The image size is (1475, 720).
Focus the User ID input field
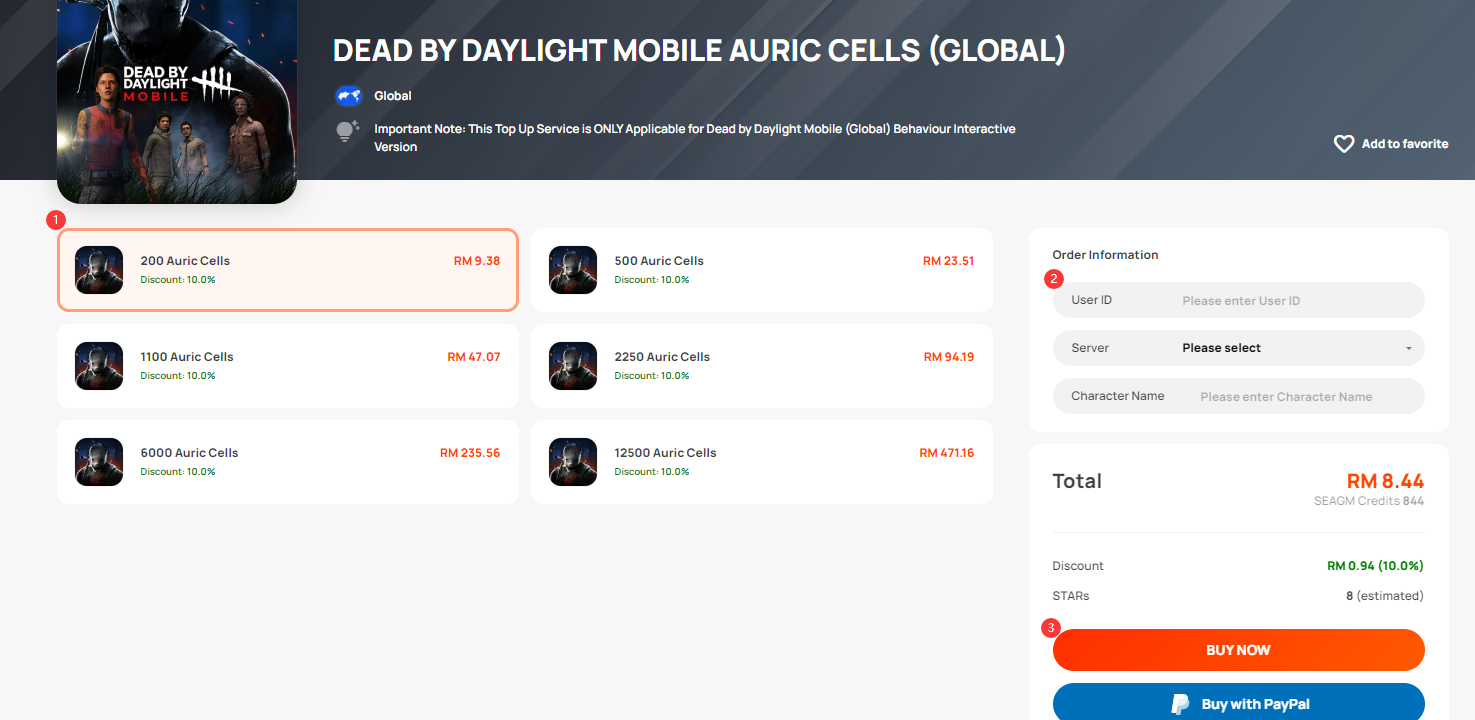point(1239,300)
